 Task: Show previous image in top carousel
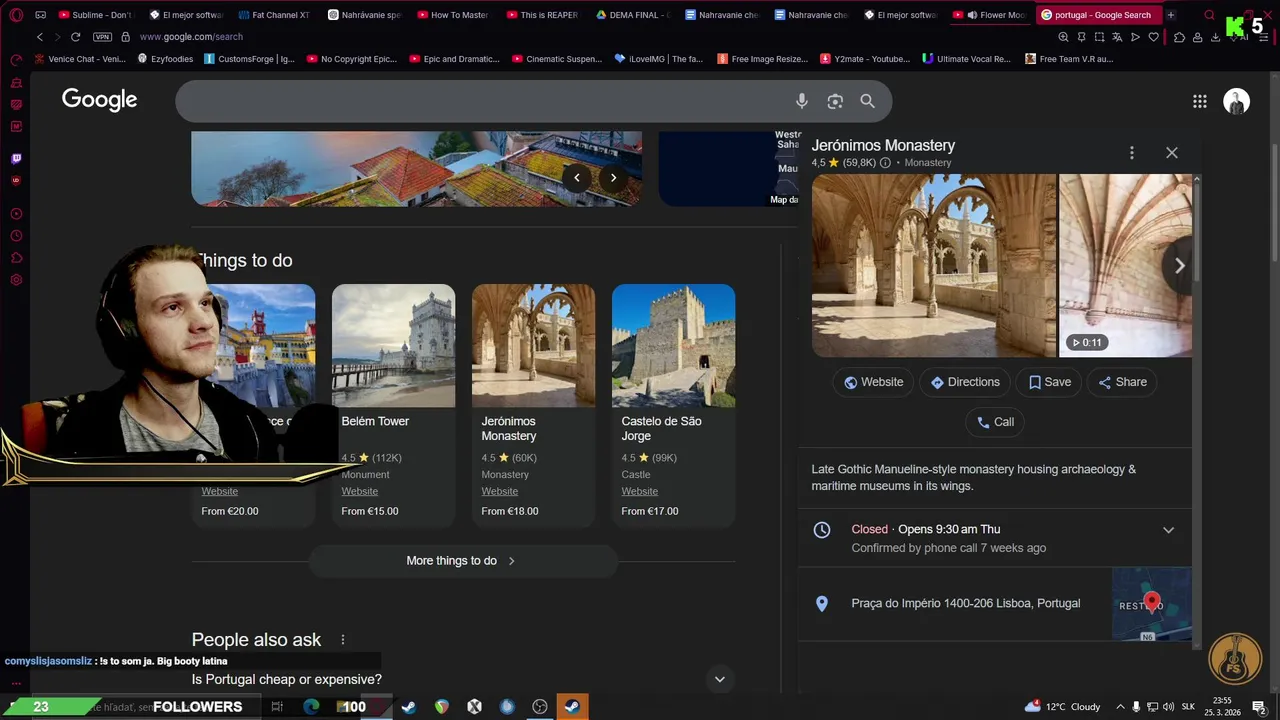click(x=576, y=178)
